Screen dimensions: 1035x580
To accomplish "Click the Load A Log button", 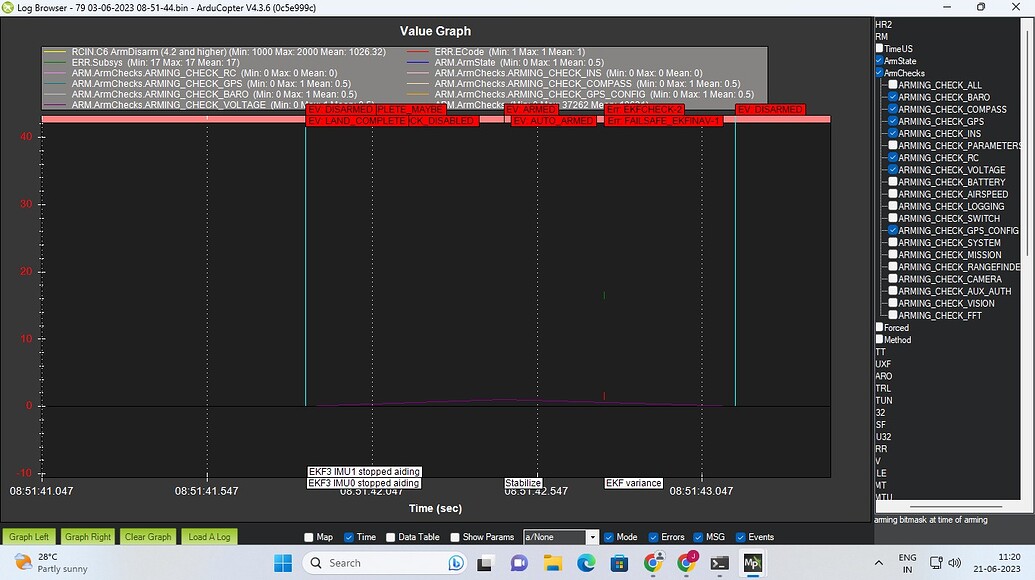I will click(208, 537).
